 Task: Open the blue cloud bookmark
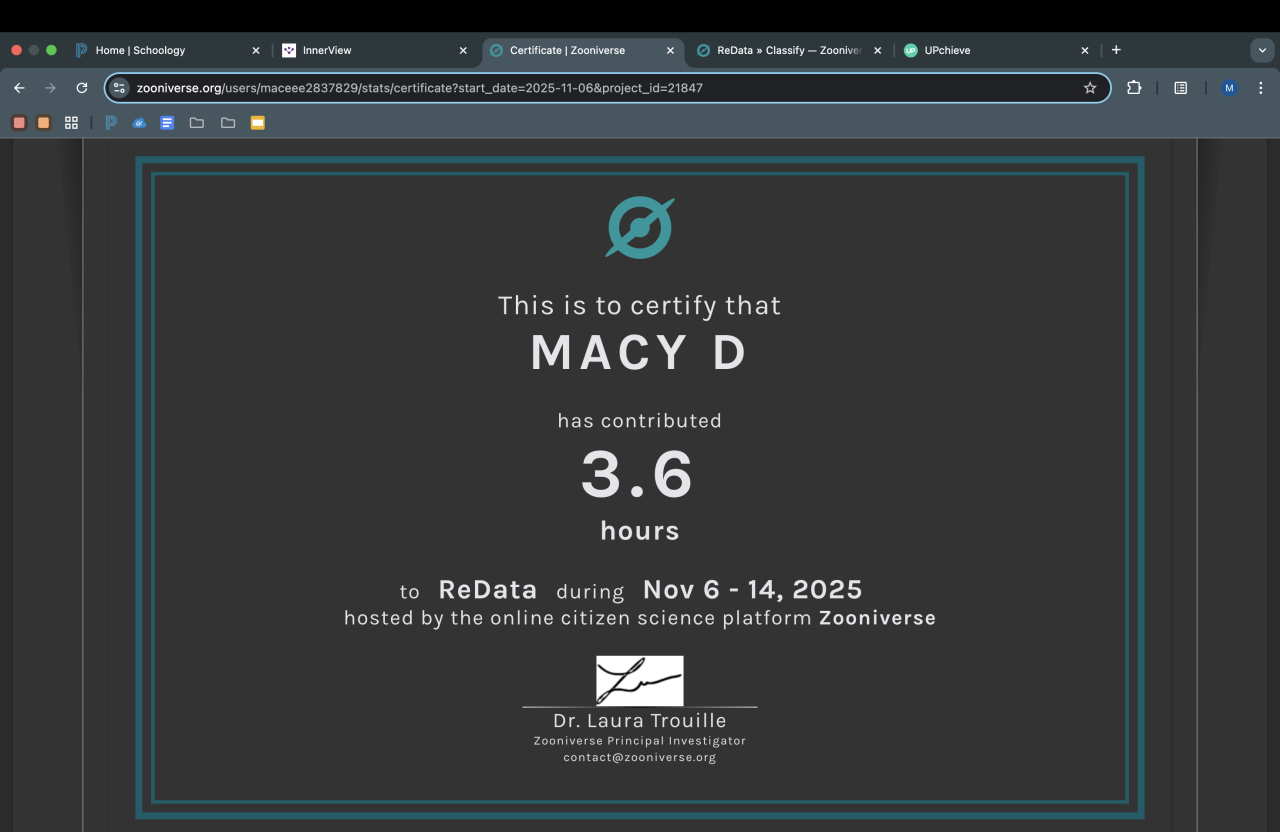tap(139, 123)
